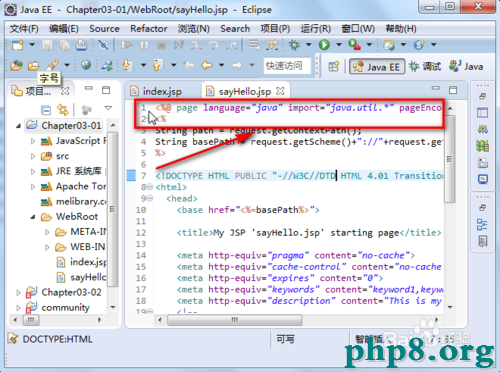Image resolution: width=500 pixels, height=372 pixels.
Task: Click the Print icon
Action: [81, 45]
